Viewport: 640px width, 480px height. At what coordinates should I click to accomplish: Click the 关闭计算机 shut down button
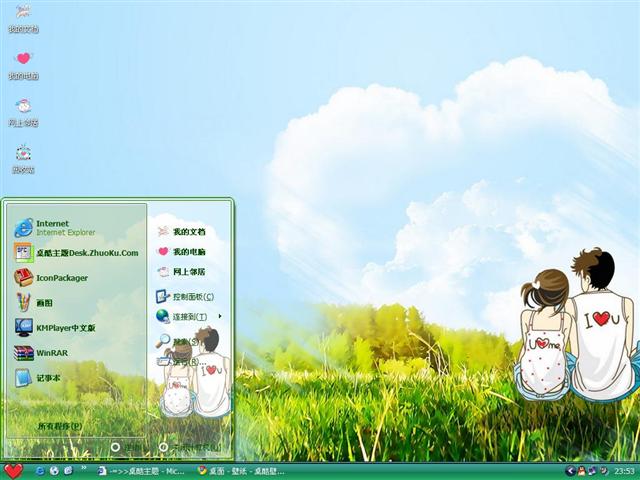pyautogui.click(x=190, y=447)
